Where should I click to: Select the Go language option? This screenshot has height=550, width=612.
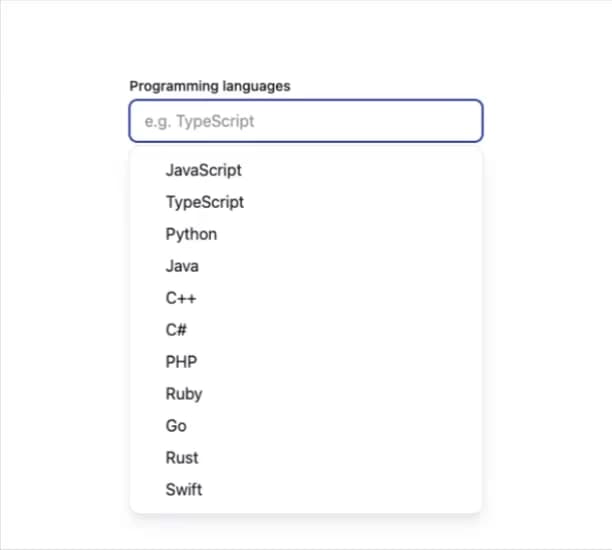[306, 426]
